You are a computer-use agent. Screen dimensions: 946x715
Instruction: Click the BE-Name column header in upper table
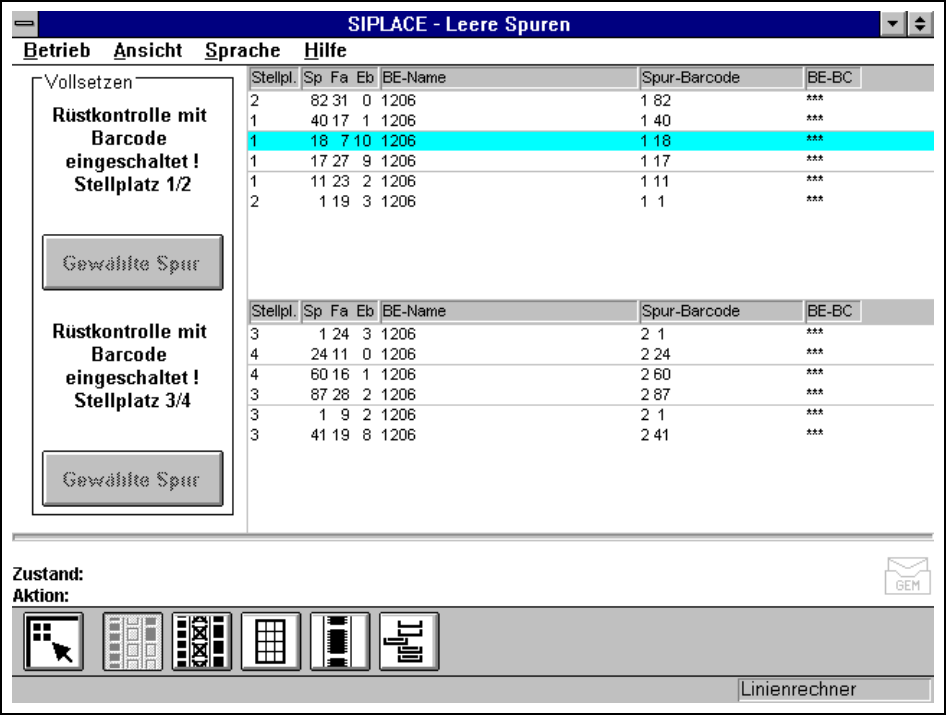pyautogui.click(x=508, y=78)
